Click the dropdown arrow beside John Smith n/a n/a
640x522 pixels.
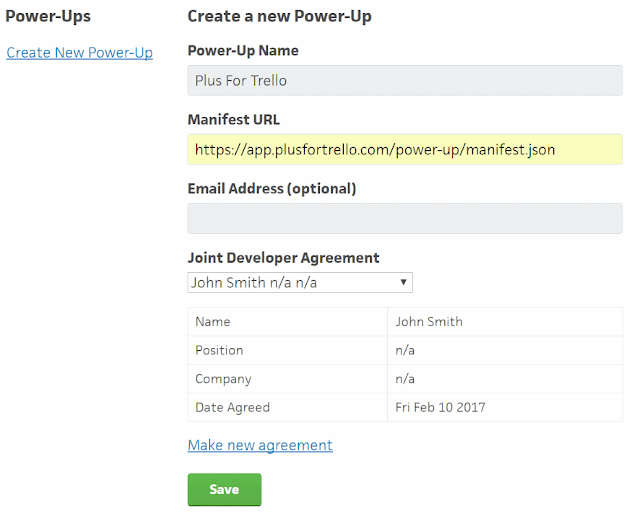(x=403, y=282)
